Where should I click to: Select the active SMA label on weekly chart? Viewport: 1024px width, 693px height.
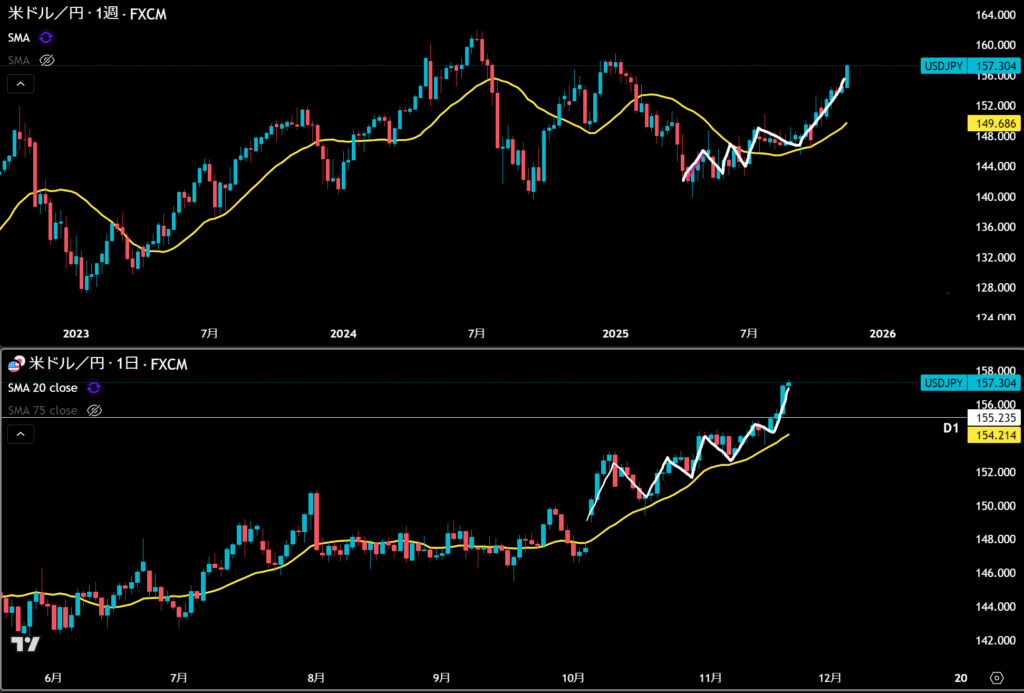(19, 36)
